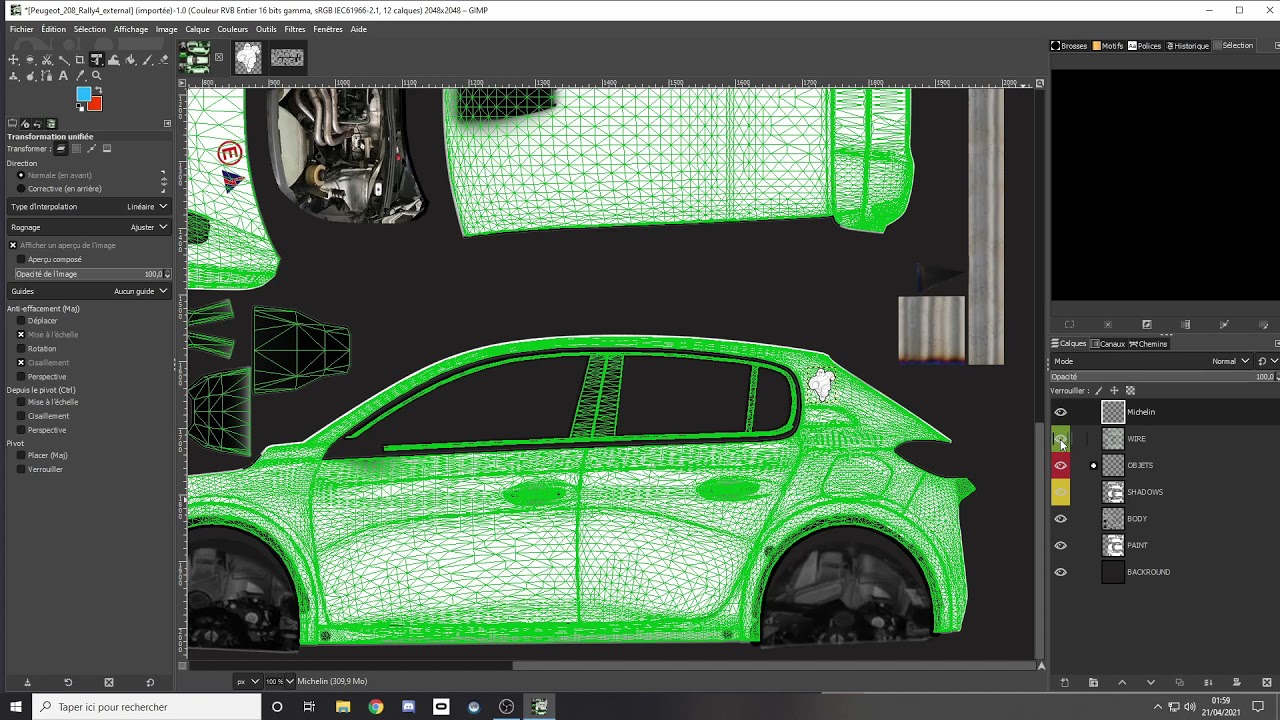Open Type d'interpolation dropdown
Viewport: 1280px width, 720px height.
point(89,206)
